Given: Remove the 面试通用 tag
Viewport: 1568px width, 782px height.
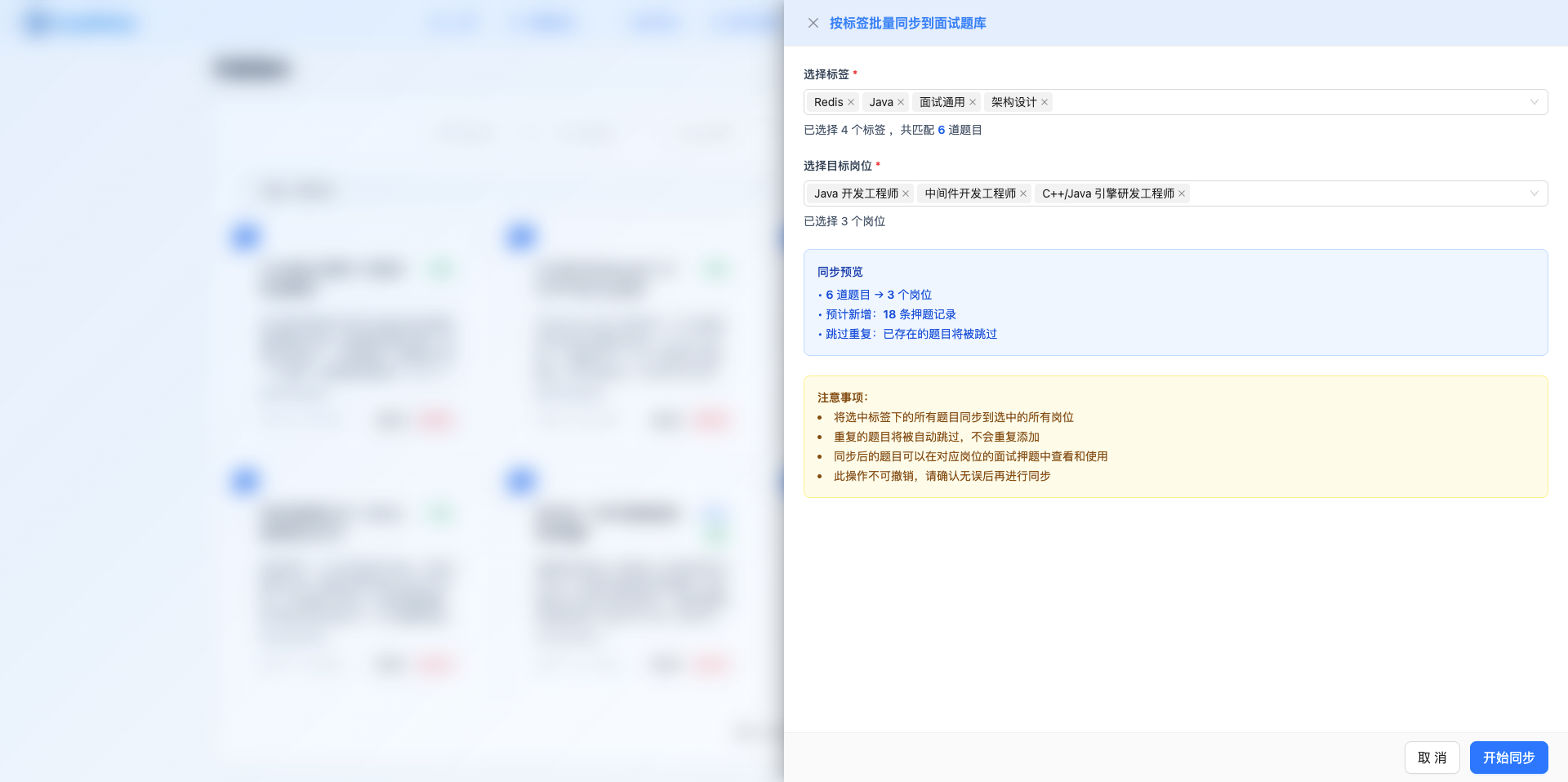Looking at the screenshot, I should (973, 102).
